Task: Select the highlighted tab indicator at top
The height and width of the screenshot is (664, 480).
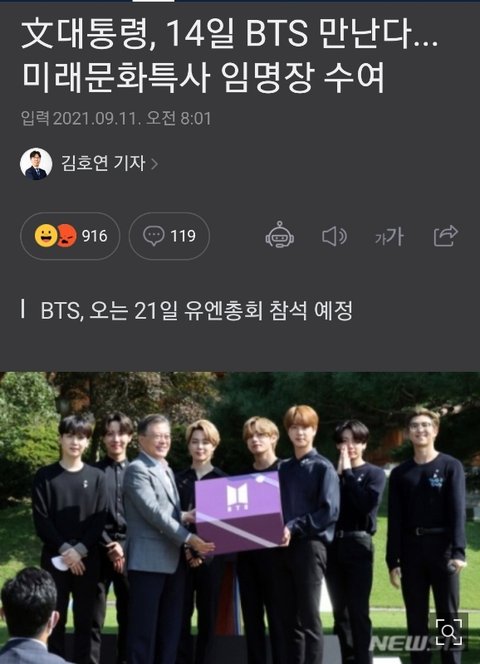Action: coord(153,1)
